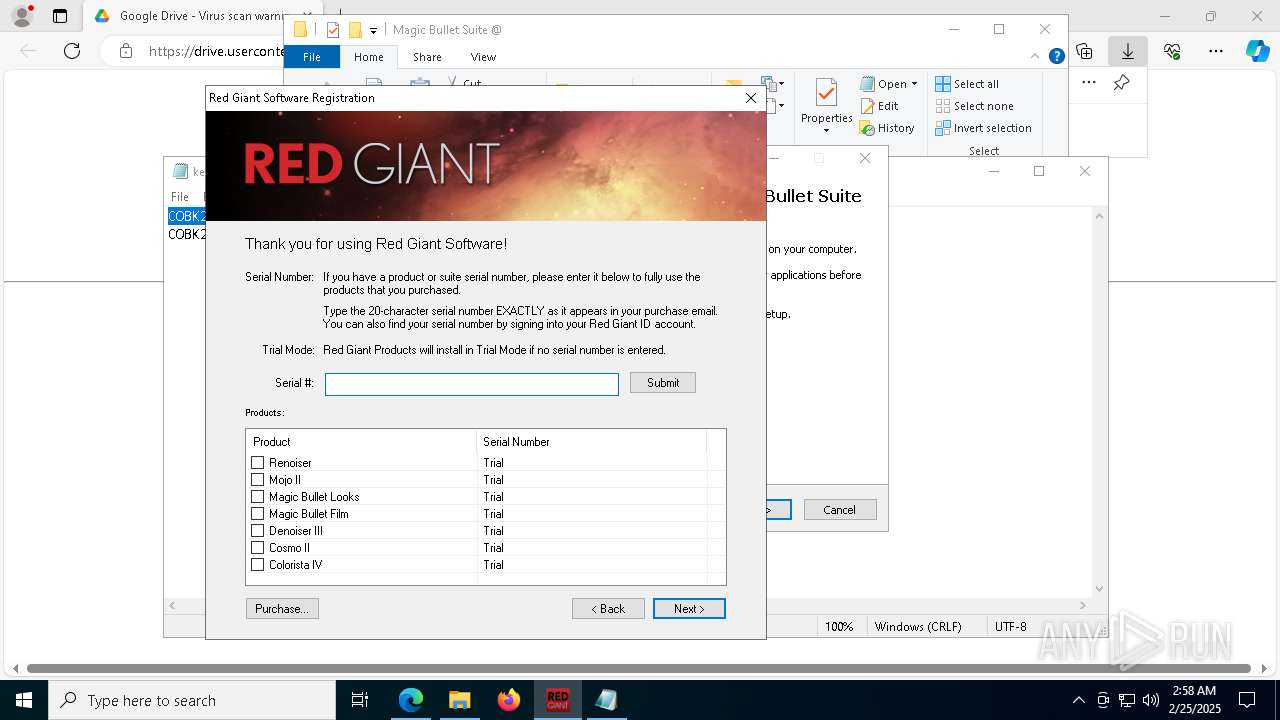Image resolution: width=1280 pixels, height=720 pixels.
Task: Check the Colorista IV checkbox
Action: 258,565
